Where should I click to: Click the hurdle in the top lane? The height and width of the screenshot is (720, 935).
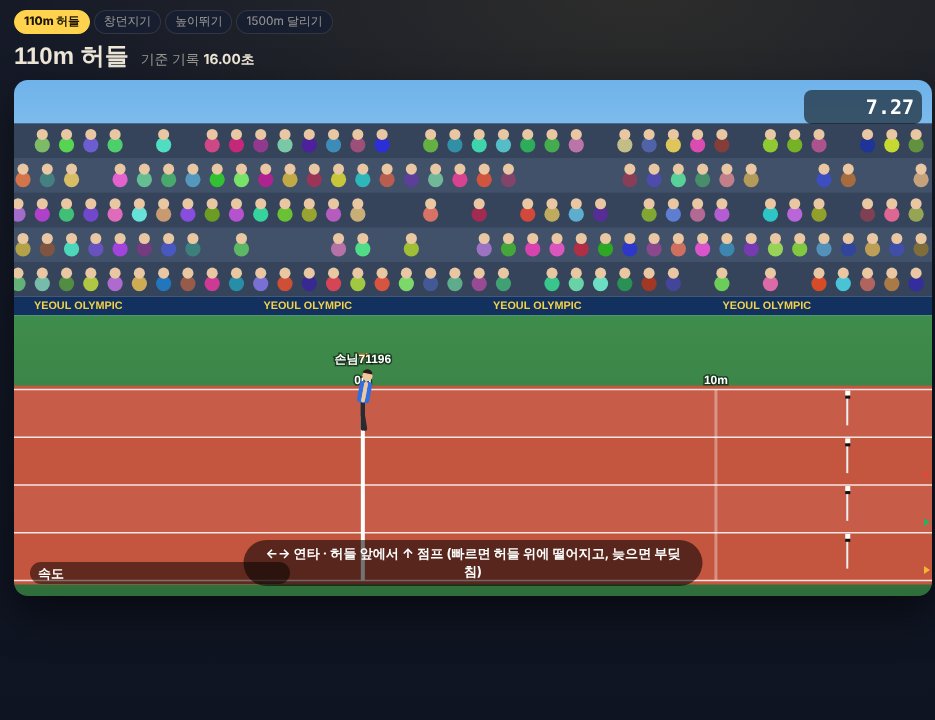[847, 408]
